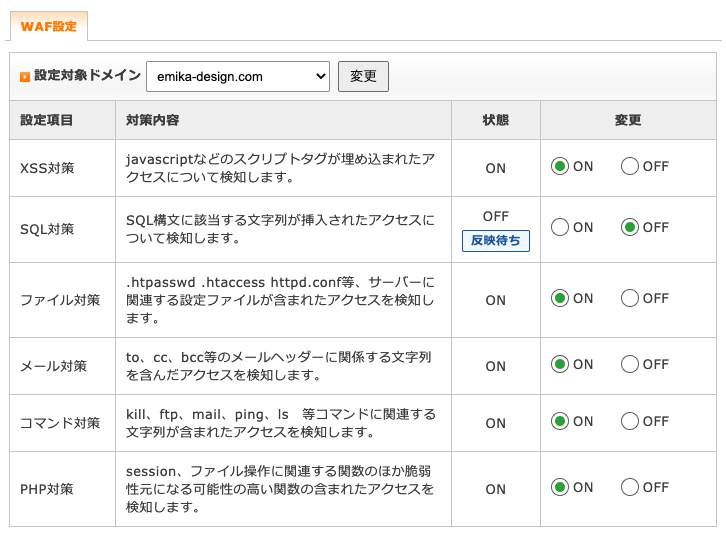The width and height of the screenshot is (726, 533).
Task: Click the session、ファイル操作 description text
Action: point(280,489)
